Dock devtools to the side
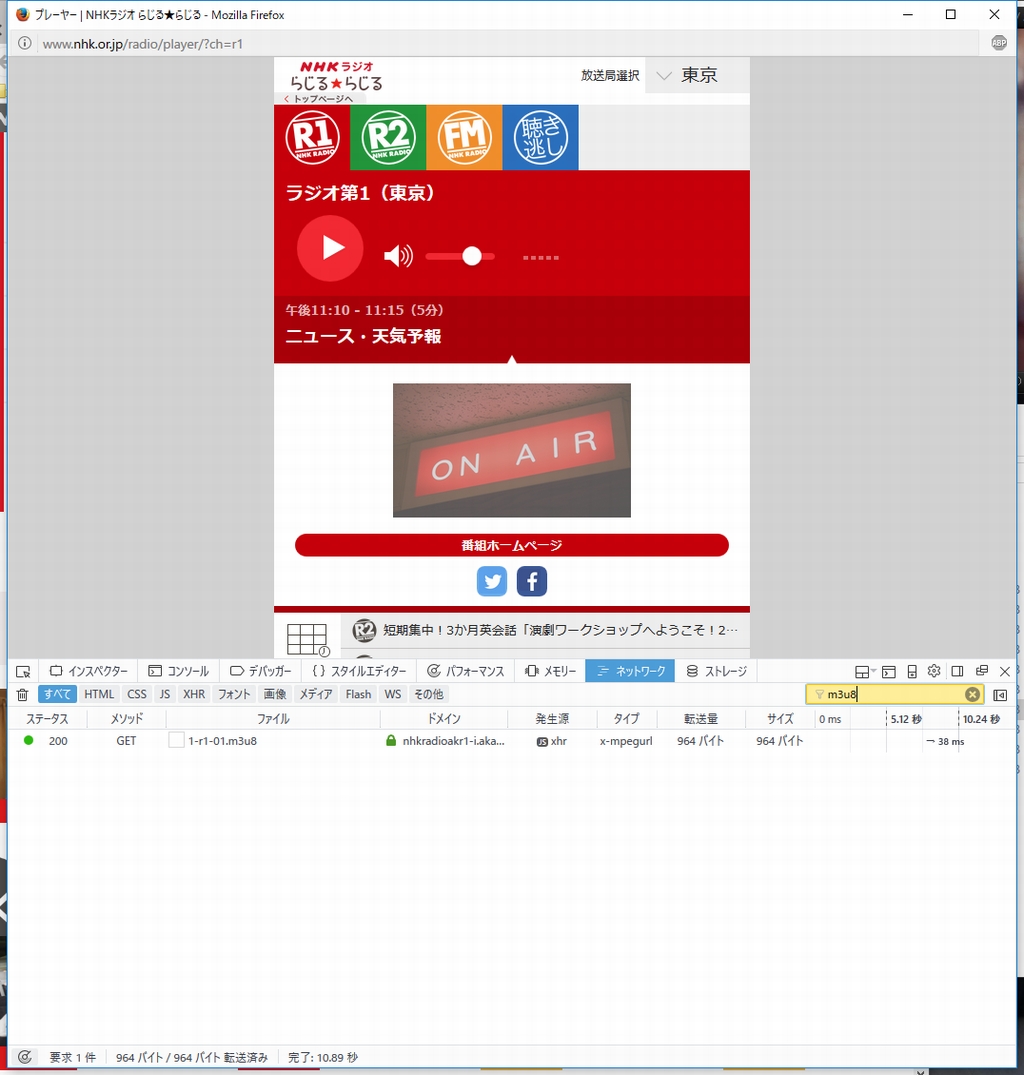 (958, 671)
